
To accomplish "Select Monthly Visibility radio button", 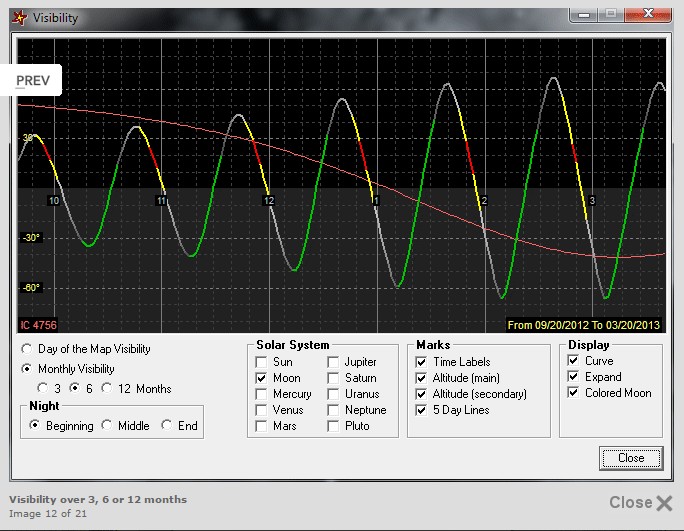I will (x=27, y=369).
